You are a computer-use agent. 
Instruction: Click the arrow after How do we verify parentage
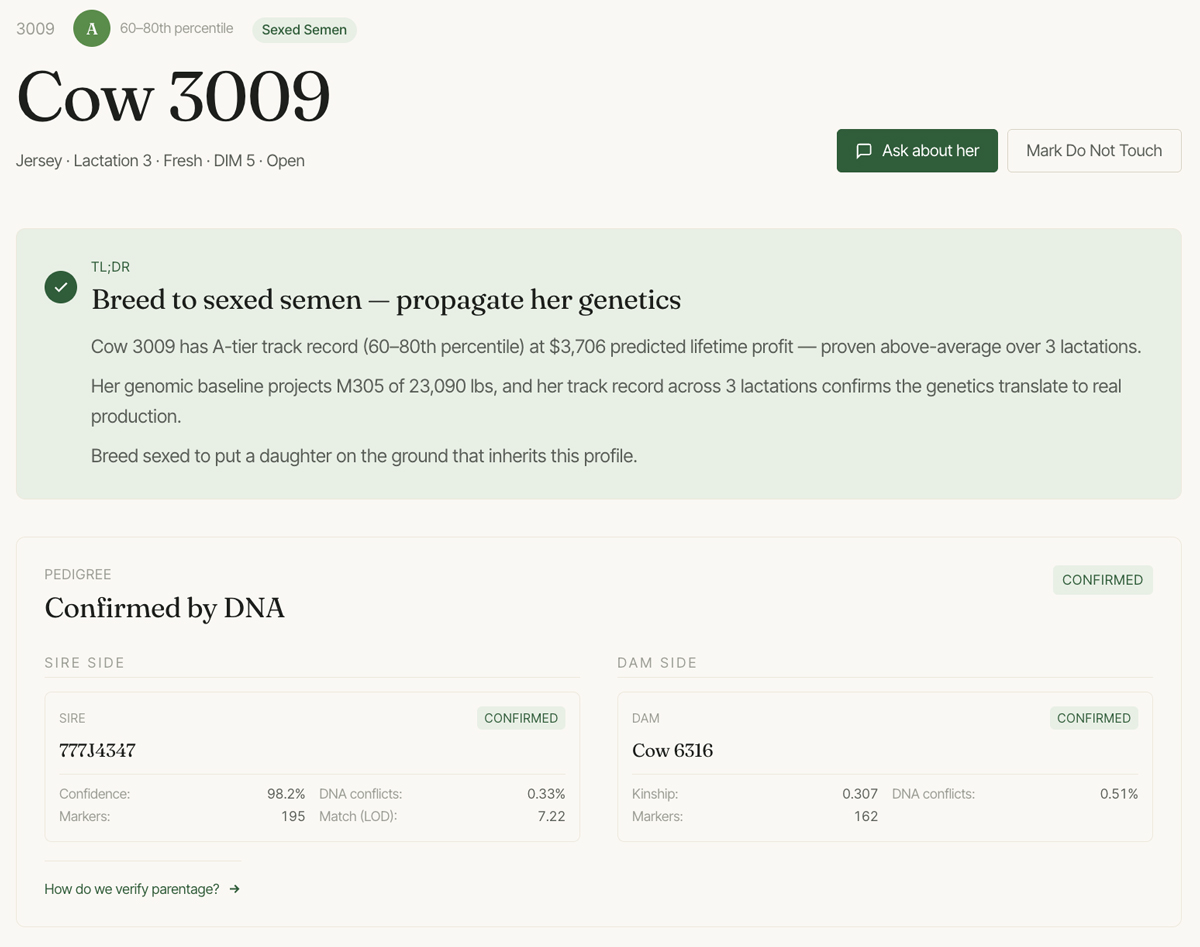[234, 889]
